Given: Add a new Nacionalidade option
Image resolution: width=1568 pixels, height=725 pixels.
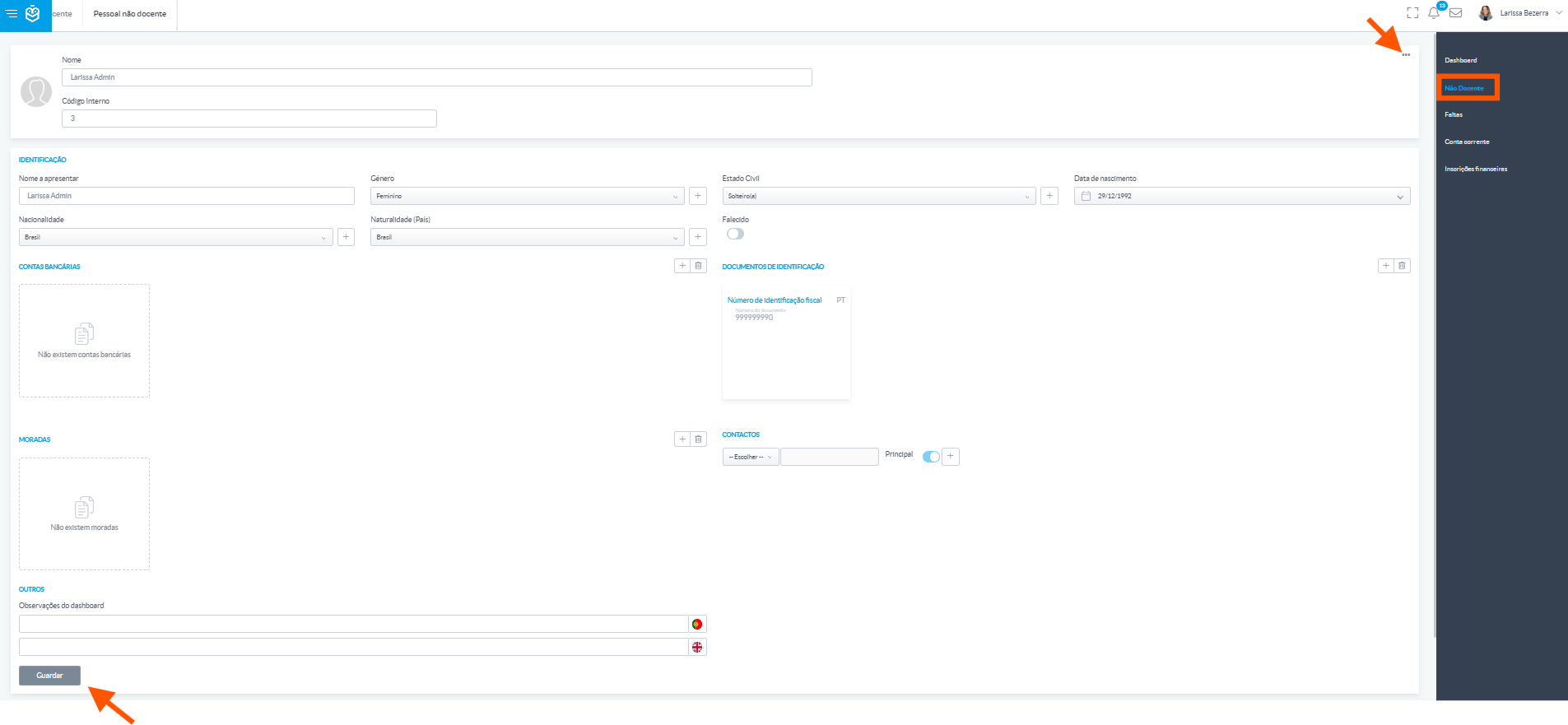Looking at the screenshot, I should click(346, 237).
